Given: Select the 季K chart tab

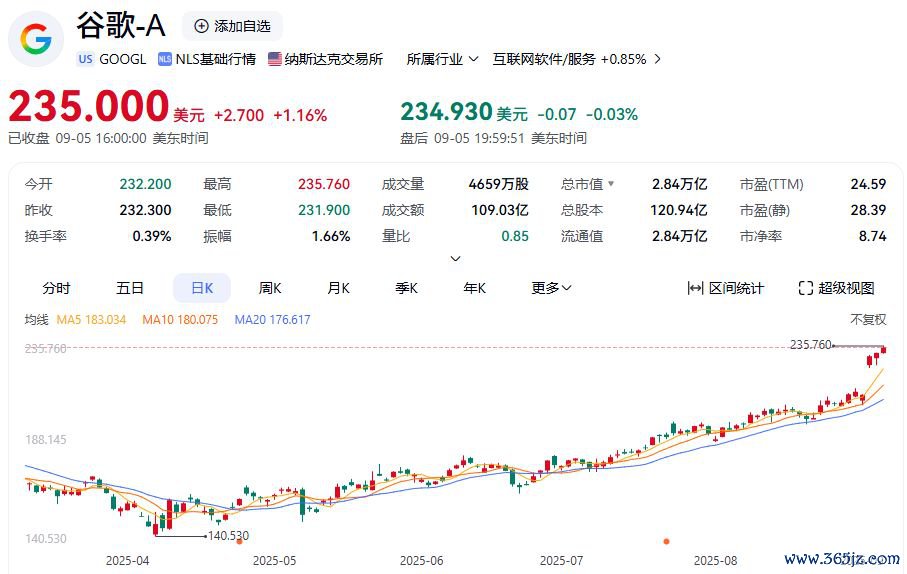Looking at the screenshot, I should point(406,288).
